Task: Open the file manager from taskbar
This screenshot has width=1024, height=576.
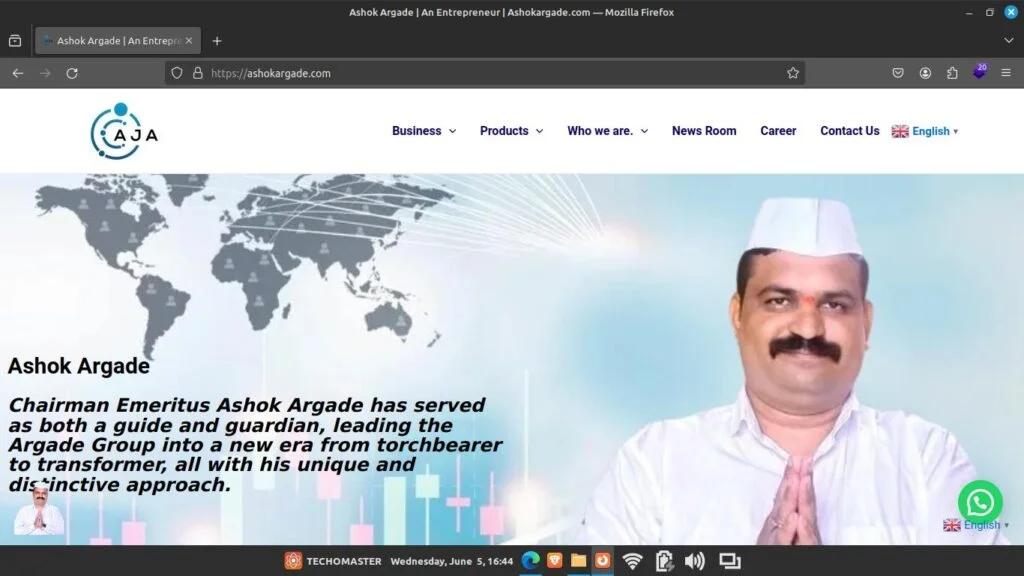Action: (578, 560)
